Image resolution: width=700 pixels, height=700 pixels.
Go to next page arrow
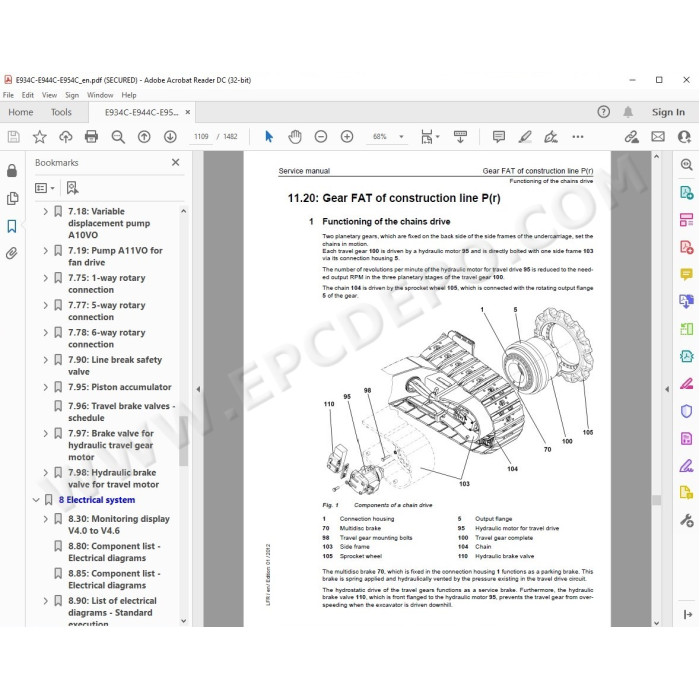(170, 137)
